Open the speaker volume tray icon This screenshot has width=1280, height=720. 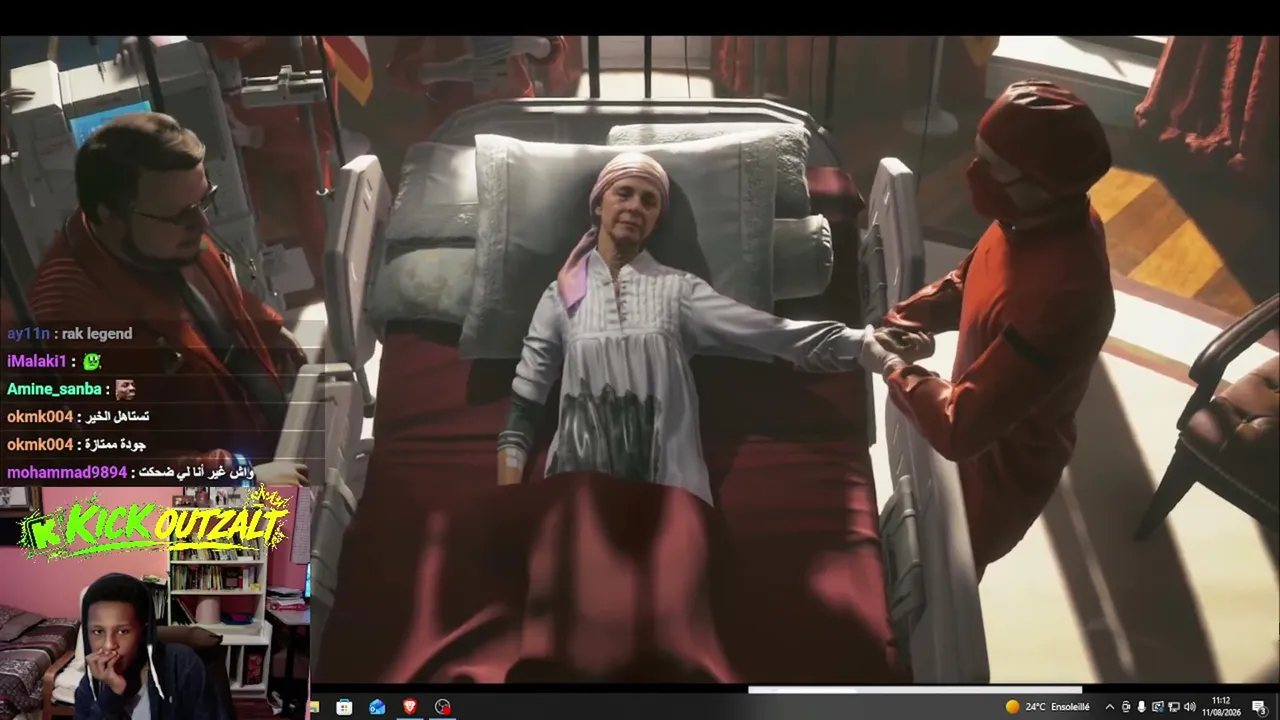tap(1190, 707)
